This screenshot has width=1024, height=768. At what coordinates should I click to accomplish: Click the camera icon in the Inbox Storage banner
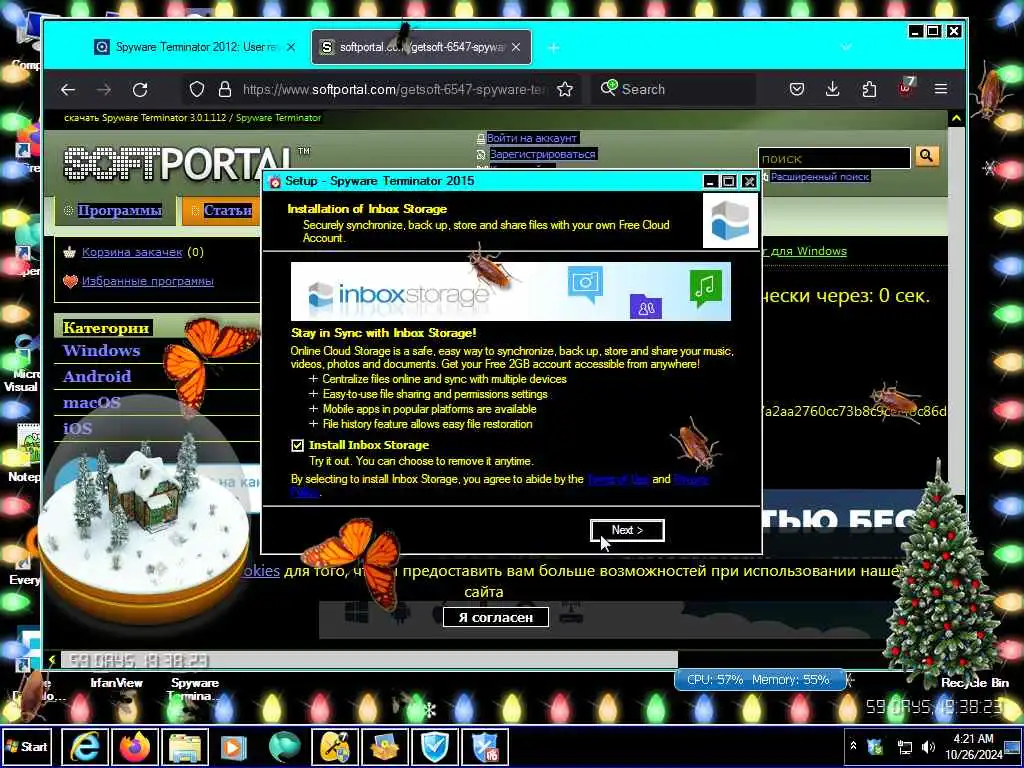tap(584, 283)
